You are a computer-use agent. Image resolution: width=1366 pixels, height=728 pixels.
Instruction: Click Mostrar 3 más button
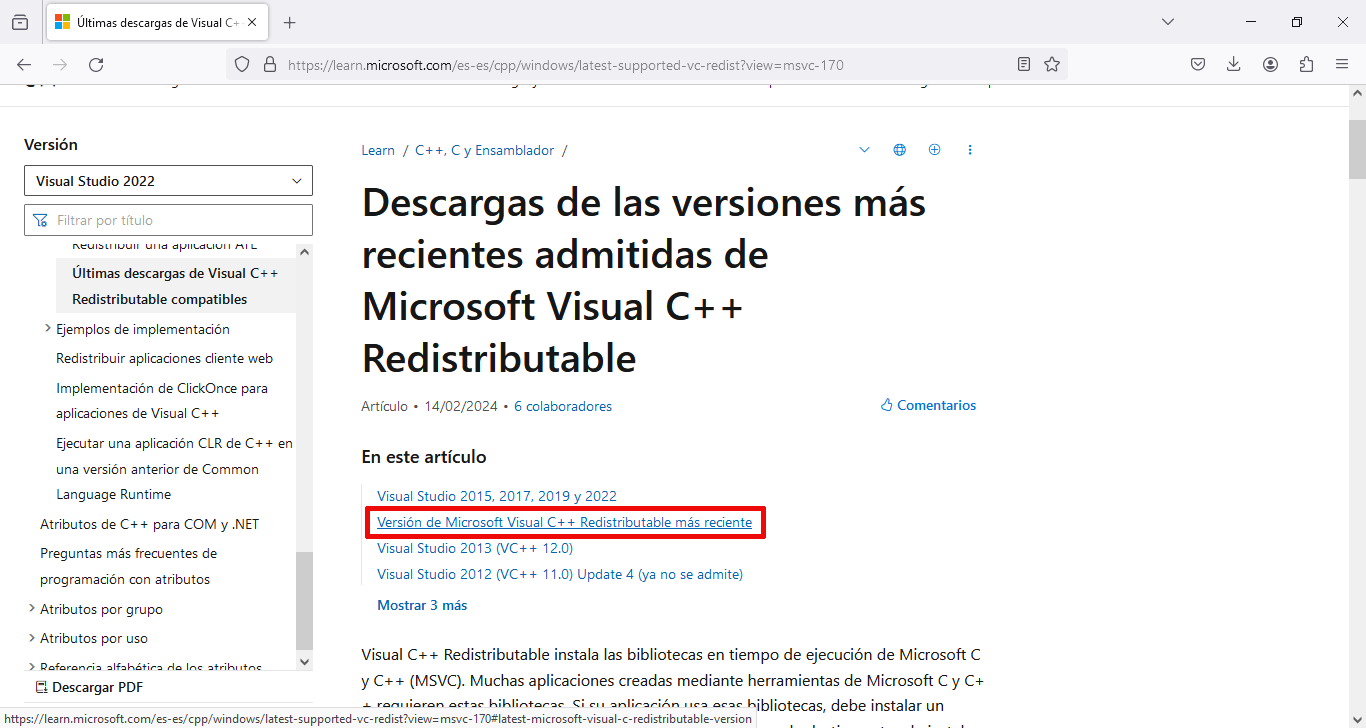(422, 605)
